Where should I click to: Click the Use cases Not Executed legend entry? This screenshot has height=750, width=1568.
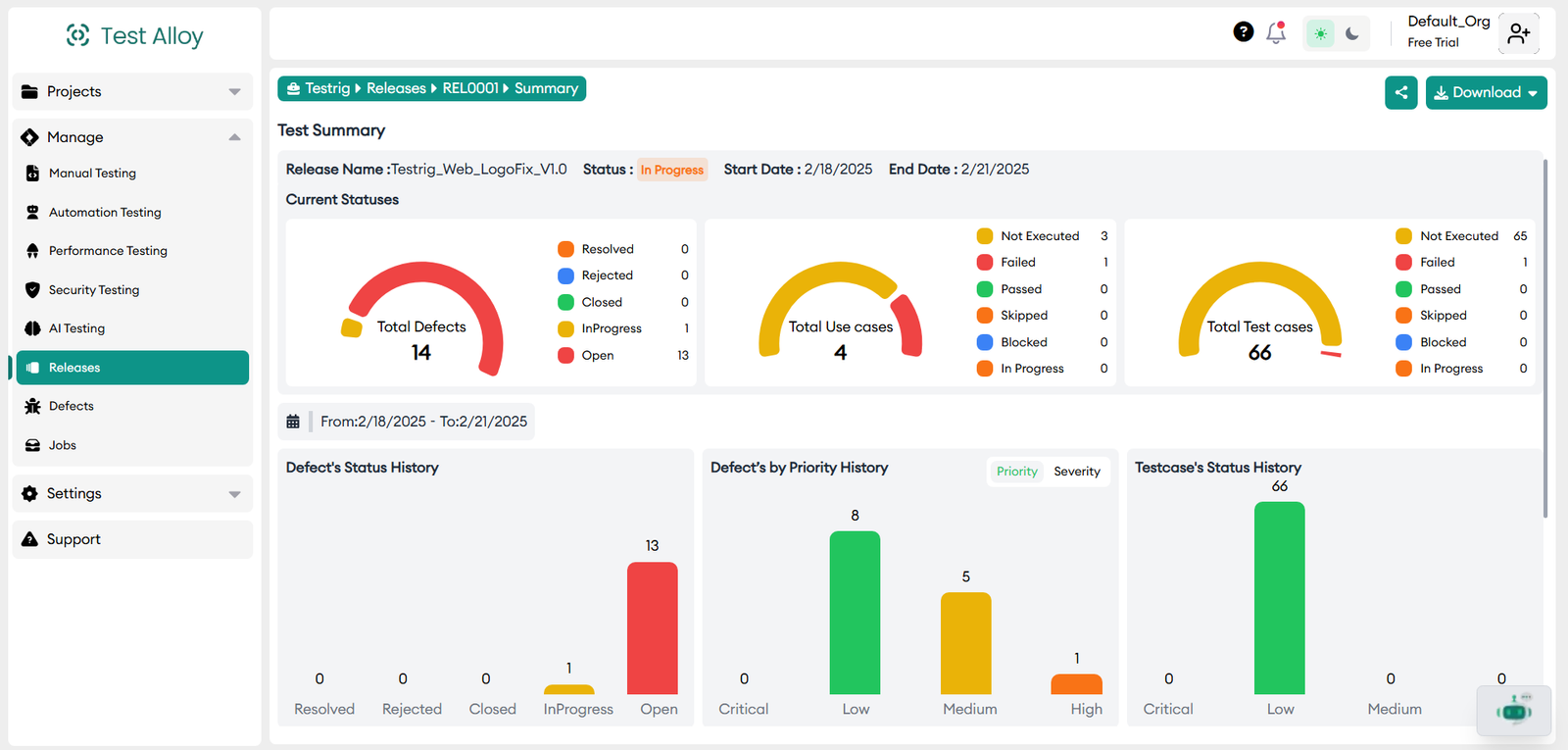coord(1043,236)
